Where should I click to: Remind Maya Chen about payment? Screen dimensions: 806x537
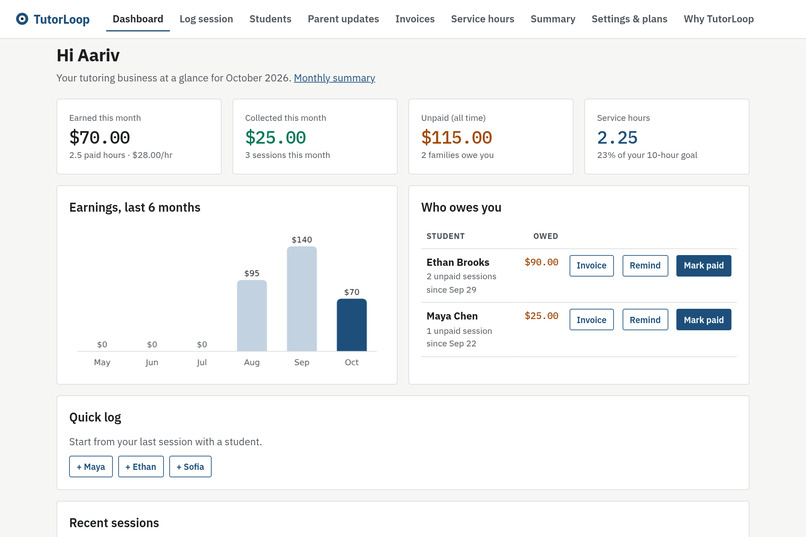click(x=645, y=320)
